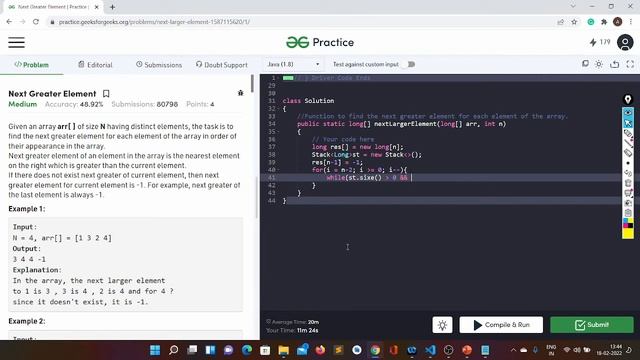This screenshot has height=360, width=640.
Task: Open the Doubt Support tab
Action: 222,64
